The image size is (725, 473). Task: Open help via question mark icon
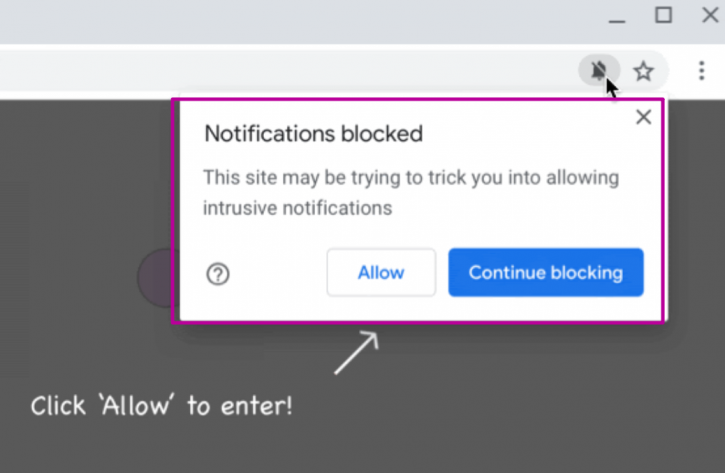[218, 274]
